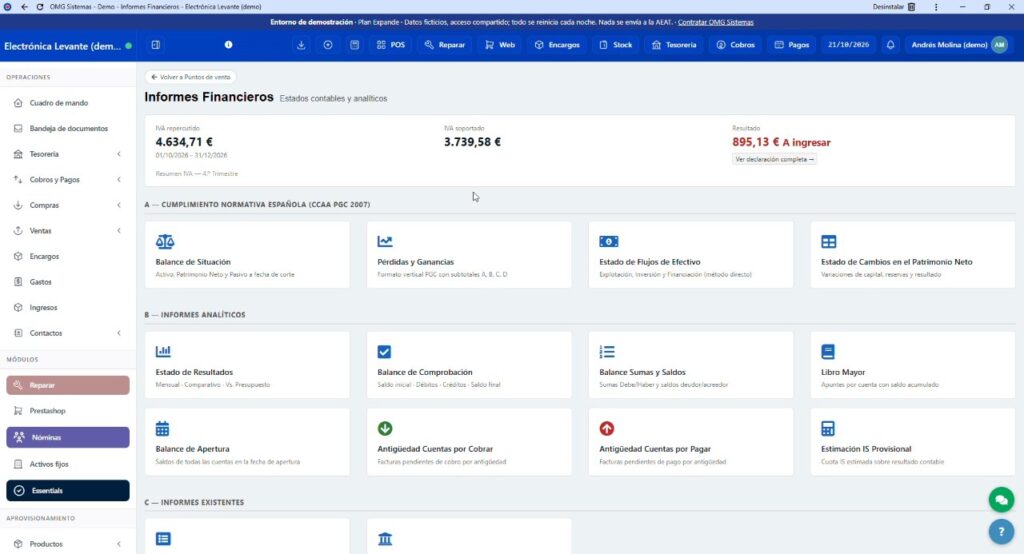Screen dimensions: 1024x554
Task: Open Encargos in the top bar
Action: pos(557,45)
